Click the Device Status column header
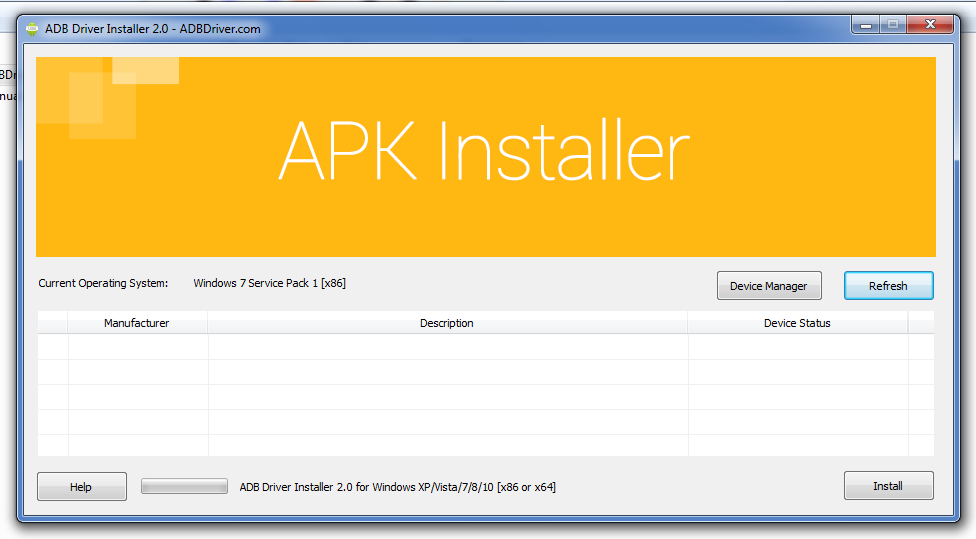This screenshot has height=539, width=976. tap(797, 323)
